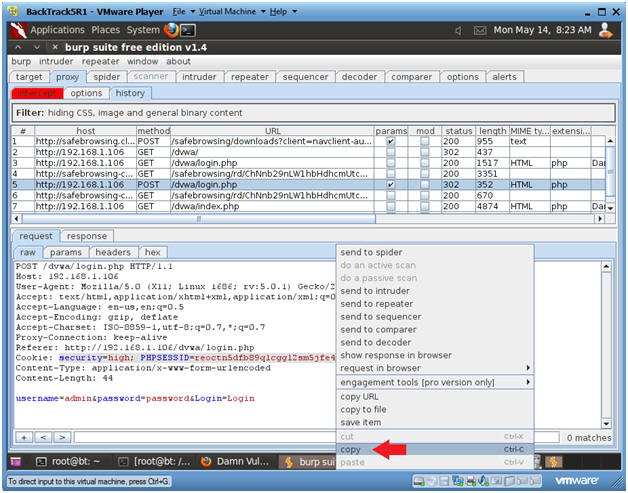Click the user account icon in panel
Viewport: 628px width, 493px height.
tap(605, 30)
